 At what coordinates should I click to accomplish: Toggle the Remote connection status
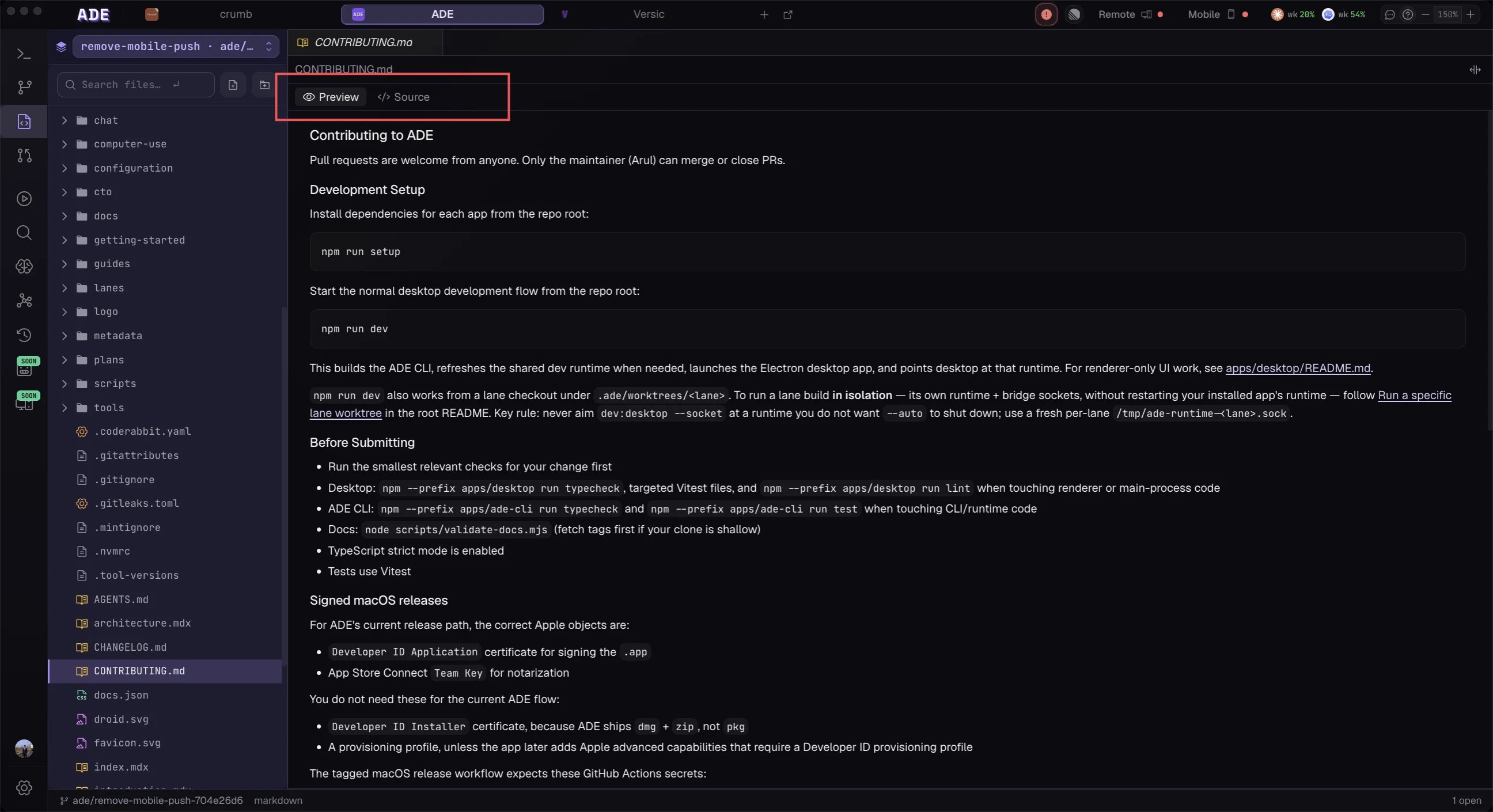tap(1130, 14)
